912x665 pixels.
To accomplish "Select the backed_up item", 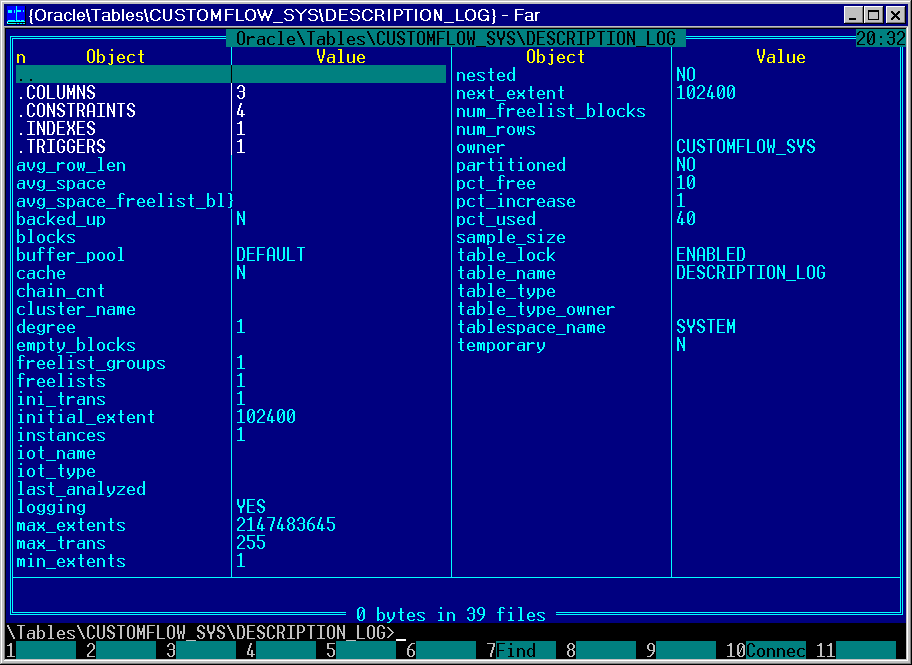I will click(61, 219).
